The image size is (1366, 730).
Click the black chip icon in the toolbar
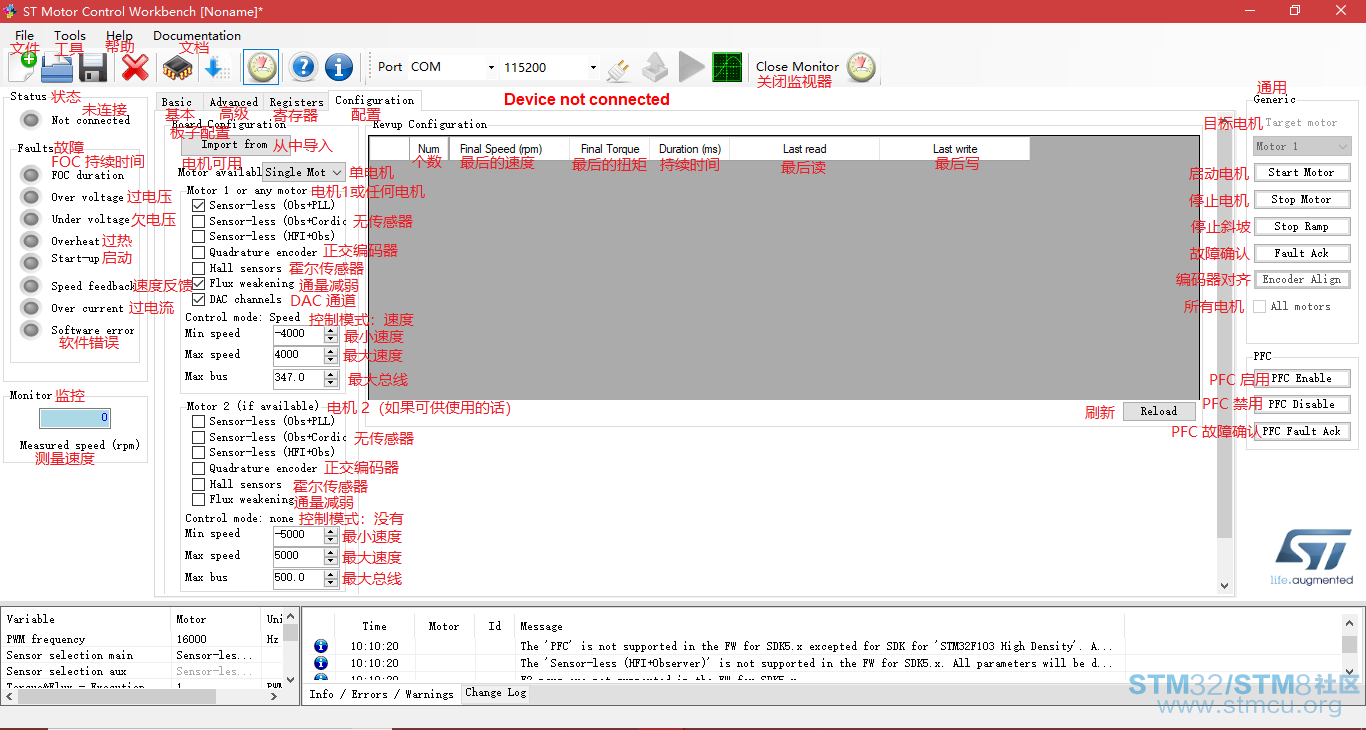pos(177,67)
